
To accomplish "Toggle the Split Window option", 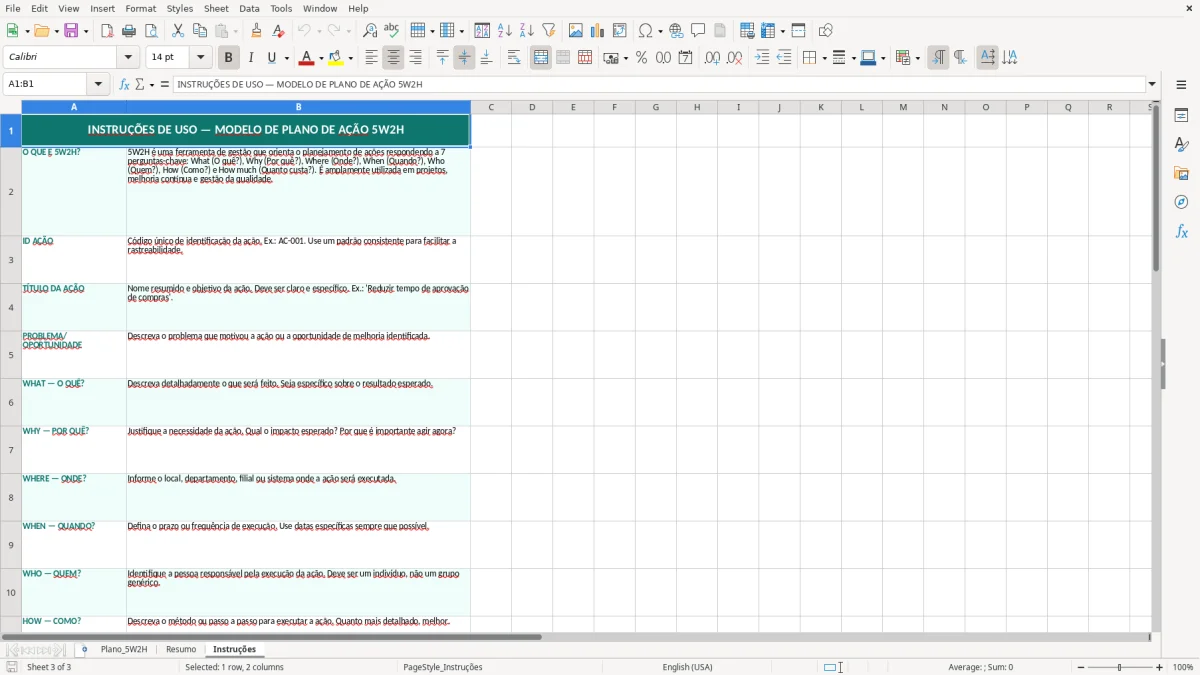I will point(798,31).
